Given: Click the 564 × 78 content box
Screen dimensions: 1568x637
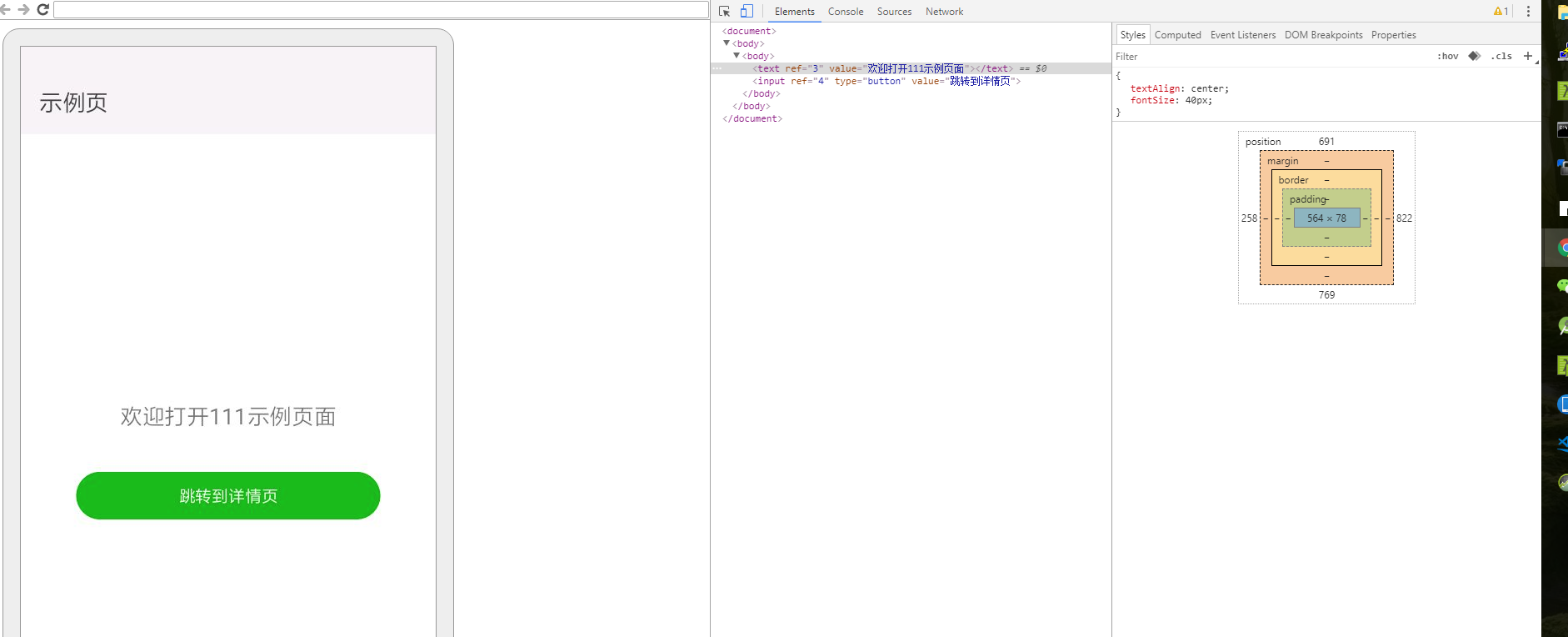Looking at the screenshot, I should pos(1326,218).
